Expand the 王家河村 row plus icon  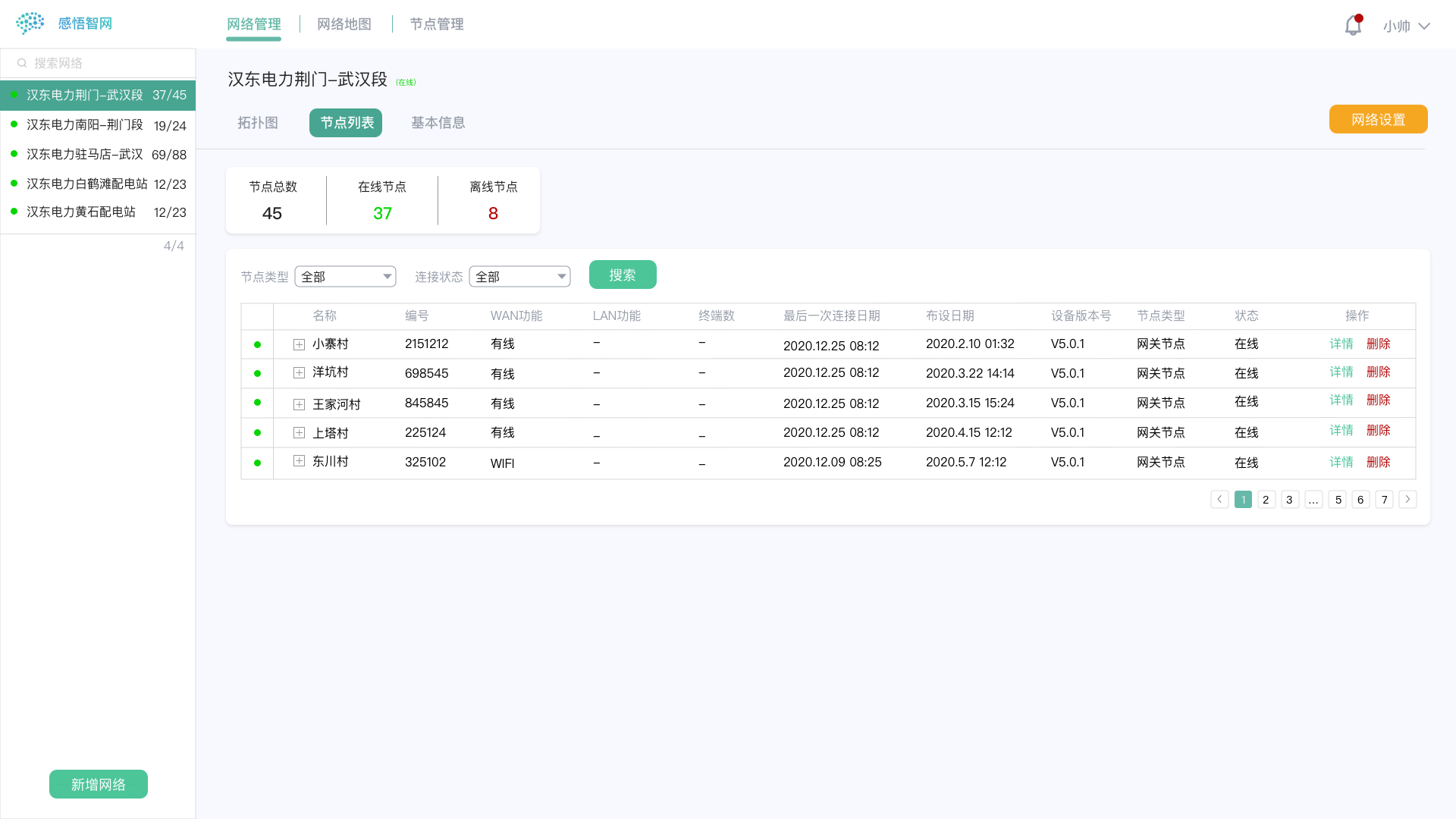click(x=299, y=404)
